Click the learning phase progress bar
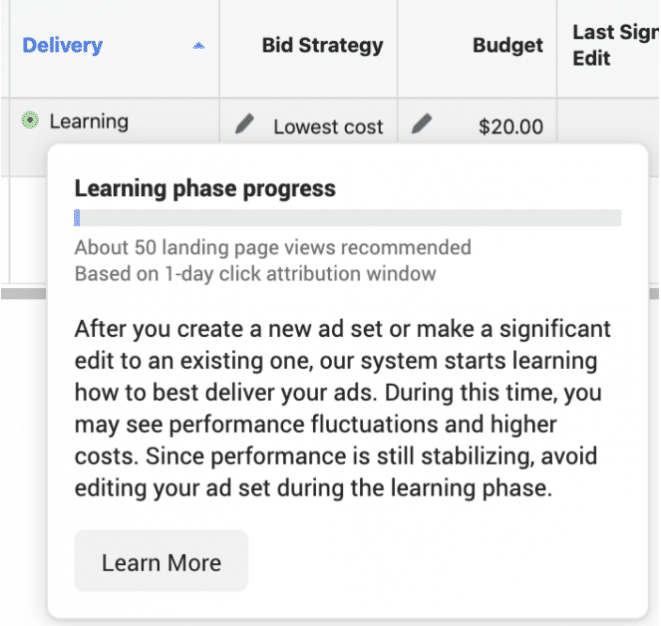This screenshot has width=661, height=626. pos(348,218)
